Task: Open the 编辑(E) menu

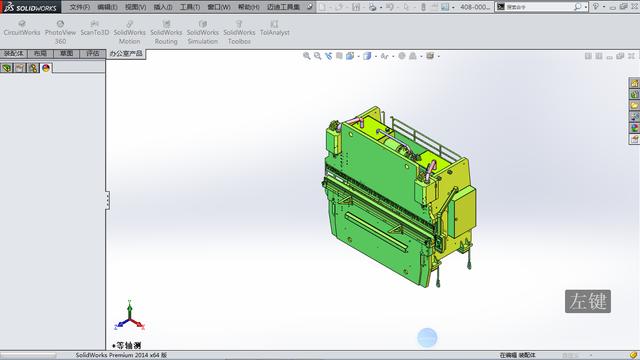Action: pos(107,7)
